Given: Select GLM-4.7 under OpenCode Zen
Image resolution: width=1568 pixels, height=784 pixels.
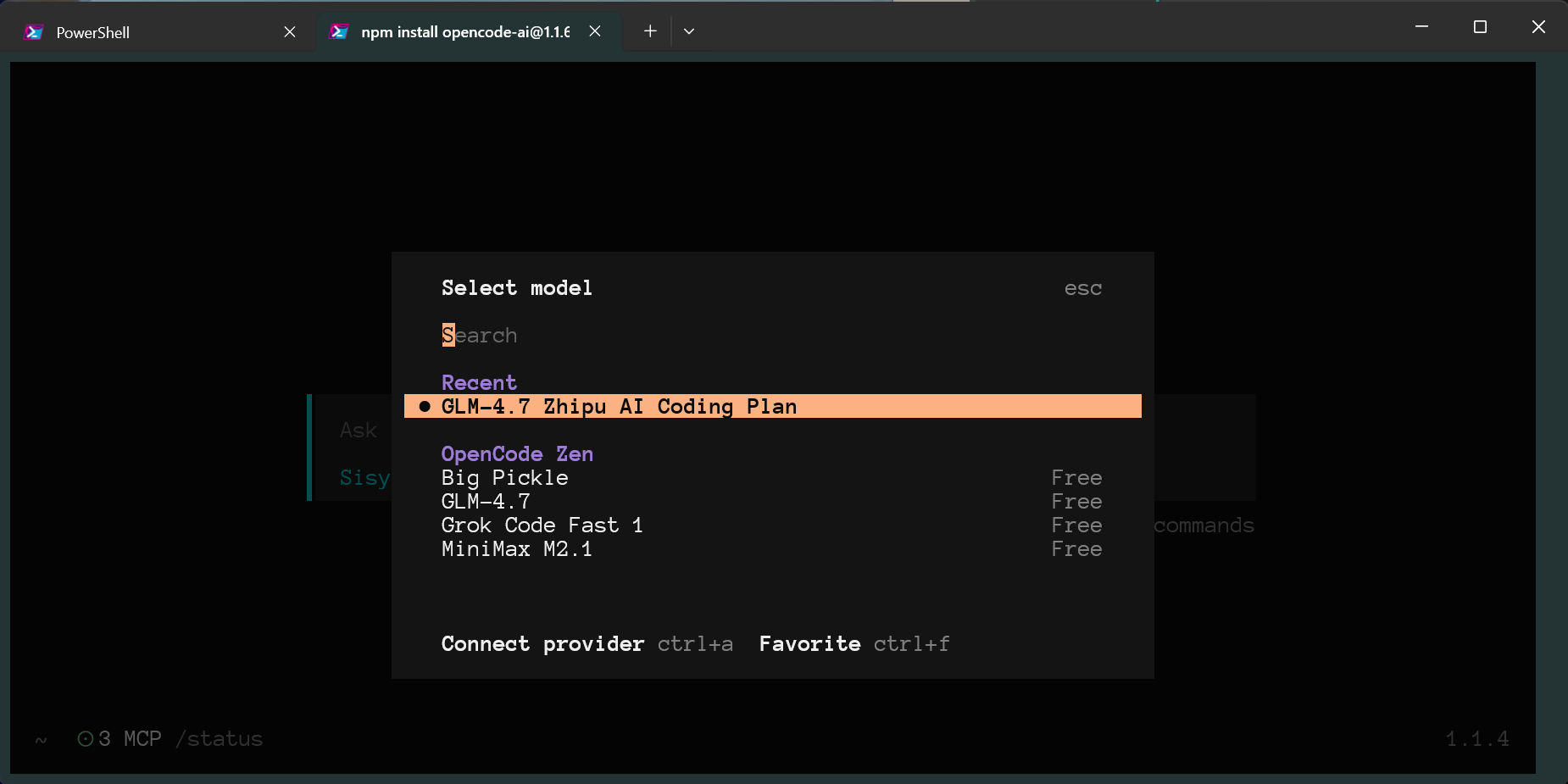Looking at the screenshot, I should click(485, 501).
